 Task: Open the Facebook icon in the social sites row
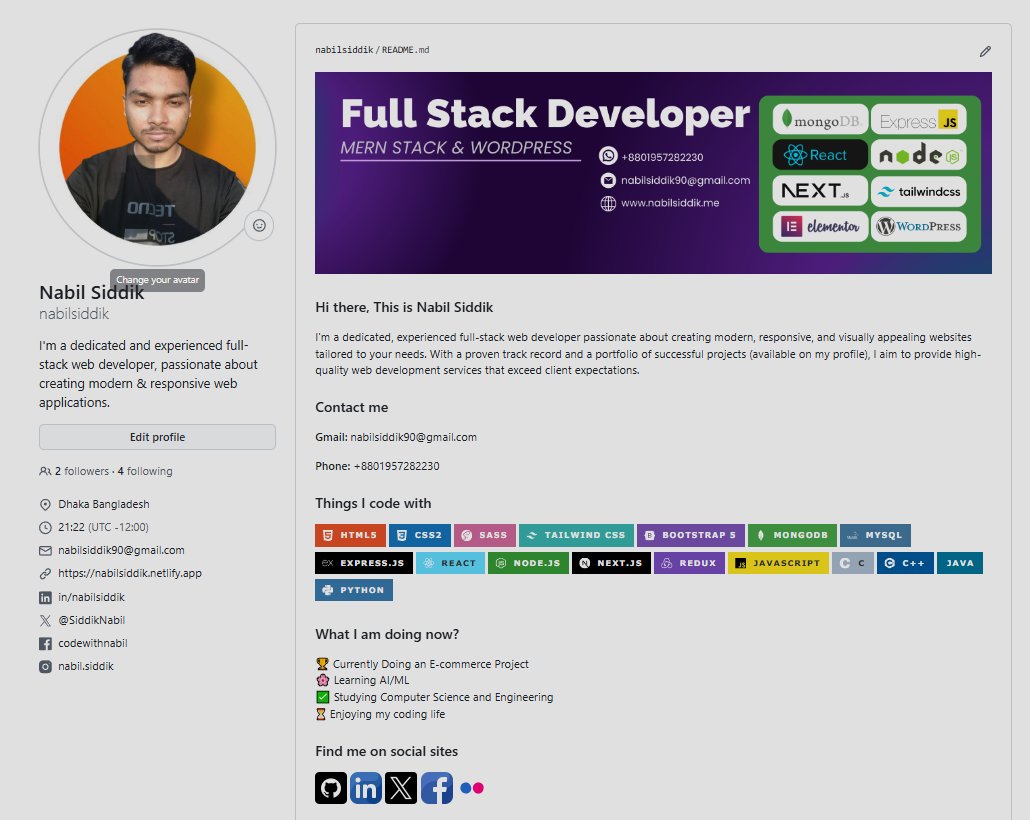(437, 788)
